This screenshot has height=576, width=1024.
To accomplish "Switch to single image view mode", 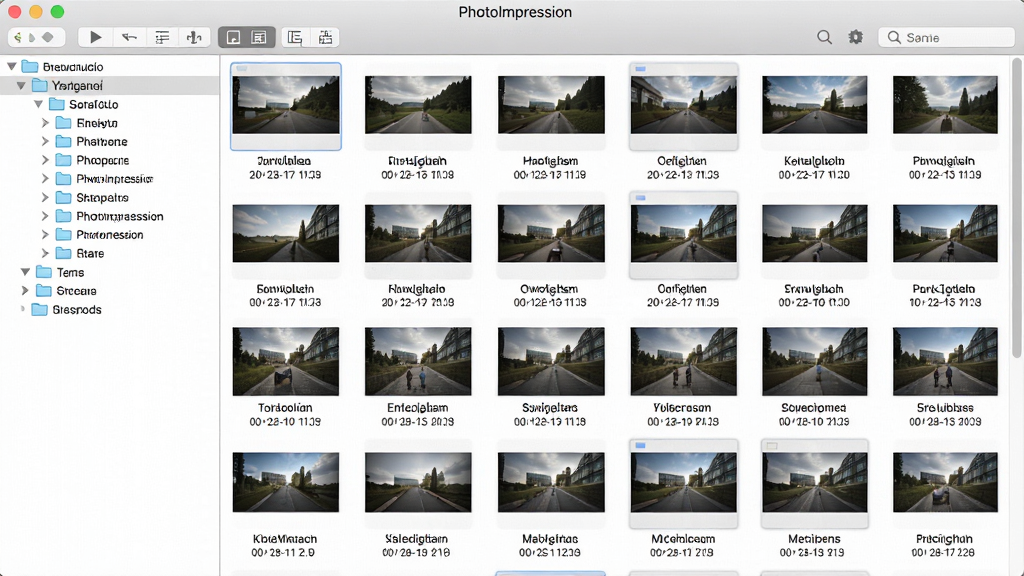I will pyautogui.click(x=233, y=37).
